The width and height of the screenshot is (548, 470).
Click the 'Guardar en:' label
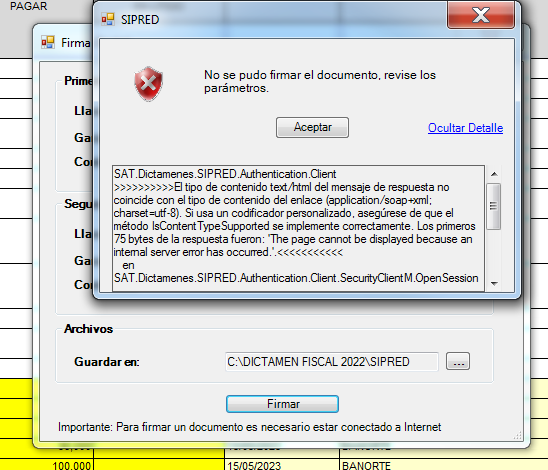click(x=107, y=362)
